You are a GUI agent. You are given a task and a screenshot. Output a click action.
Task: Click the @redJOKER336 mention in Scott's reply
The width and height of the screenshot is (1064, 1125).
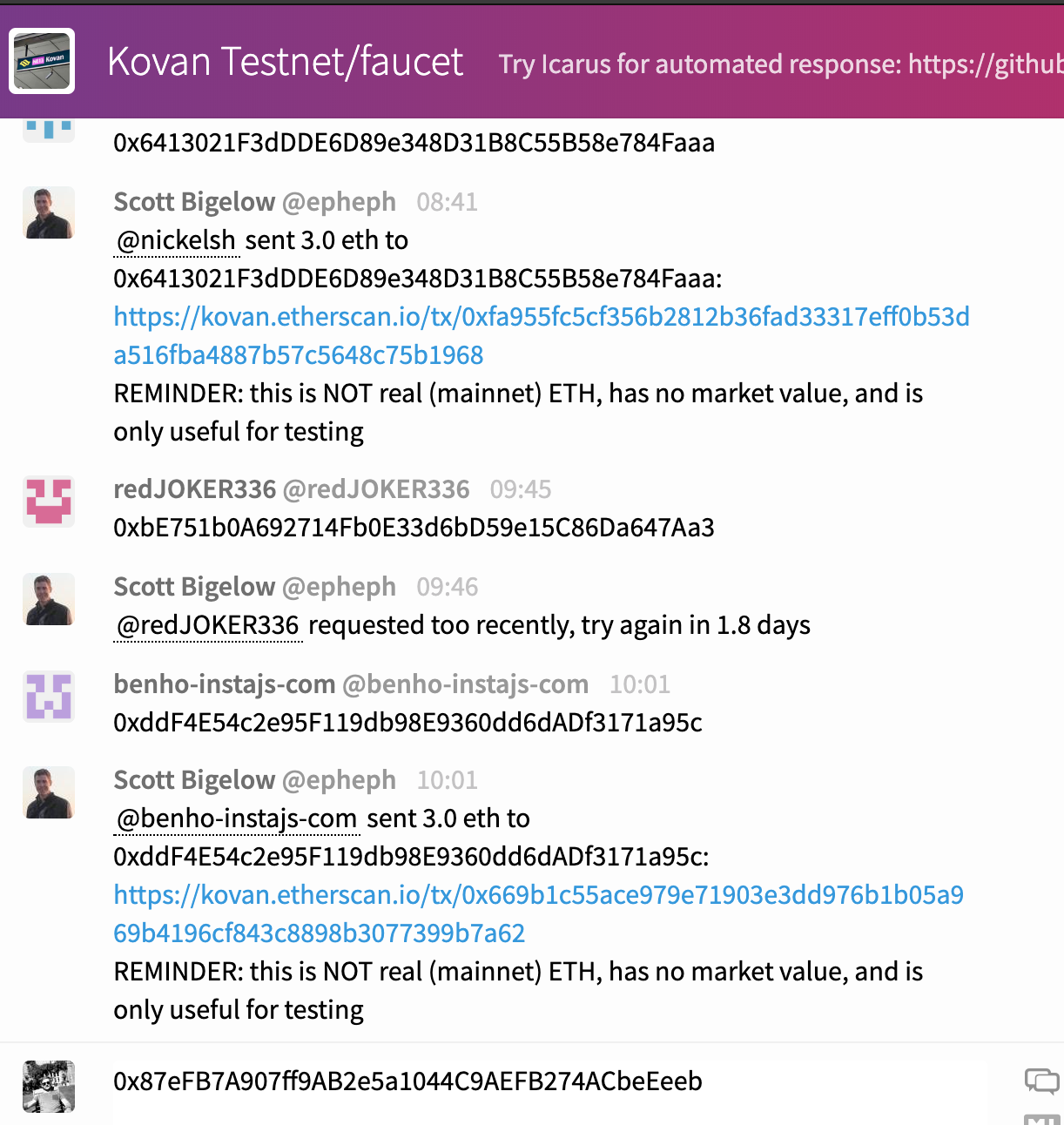208,625
